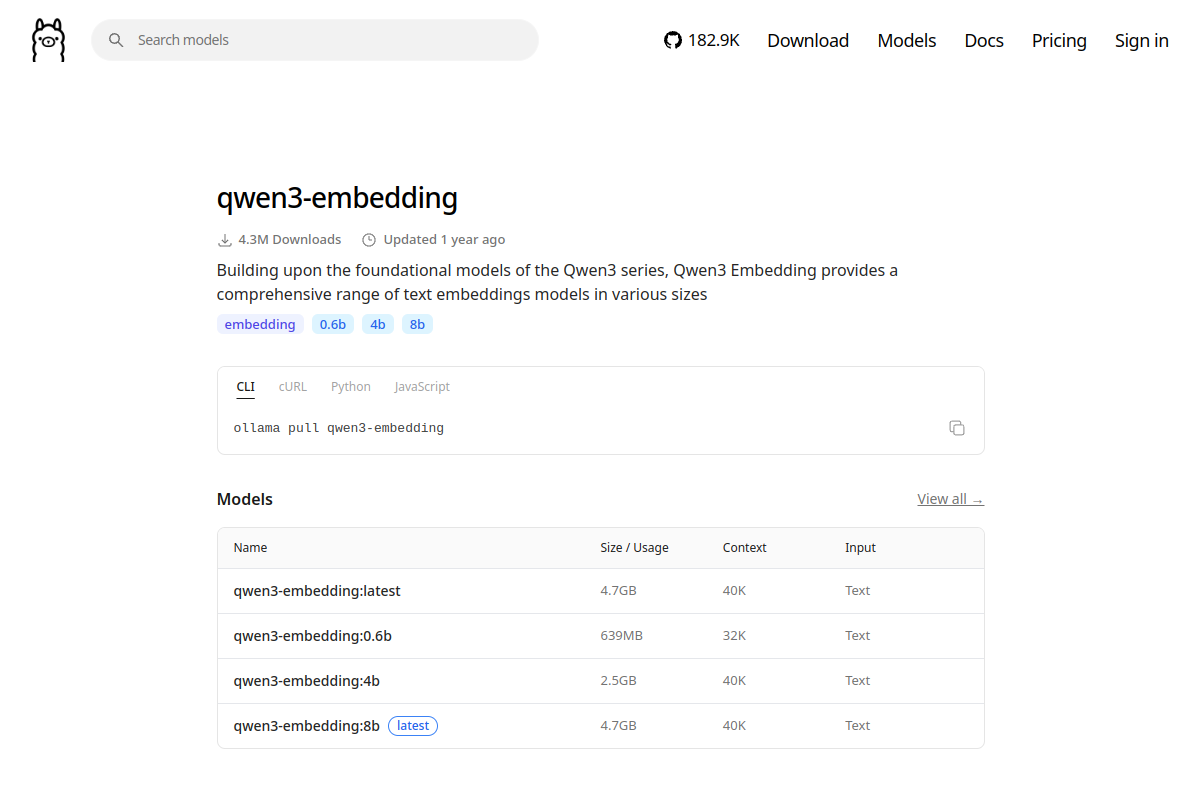Click the latest badge on 8b row

[413, 726]
